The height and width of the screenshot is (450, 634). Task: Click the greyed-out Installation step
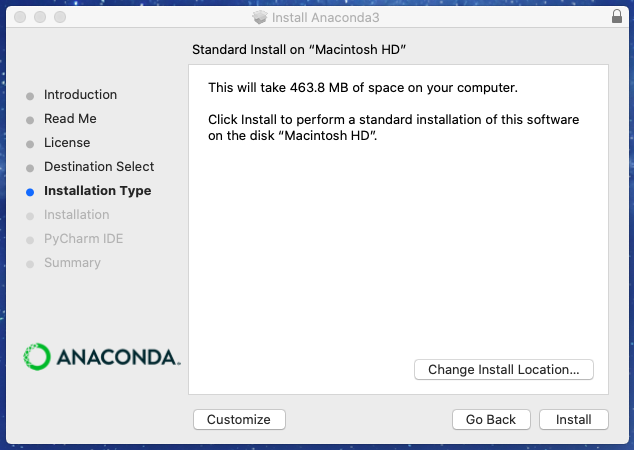(77, 215)
